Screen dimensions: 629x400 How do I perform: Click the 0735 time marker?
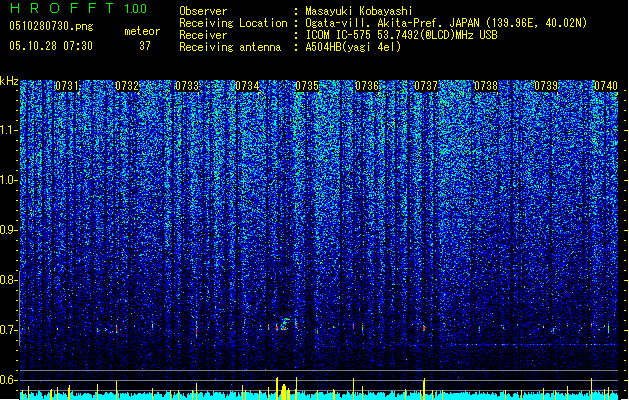(x=307, y=86)
